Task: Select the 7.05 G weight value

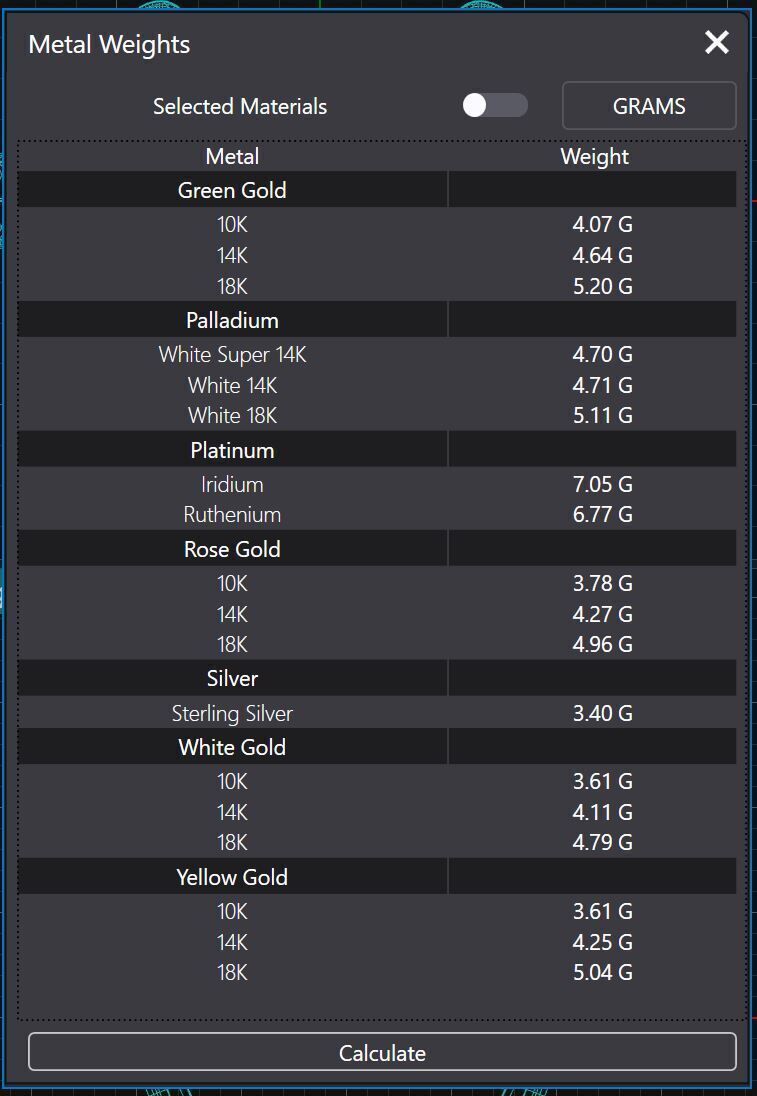Action: pos(602,485)
